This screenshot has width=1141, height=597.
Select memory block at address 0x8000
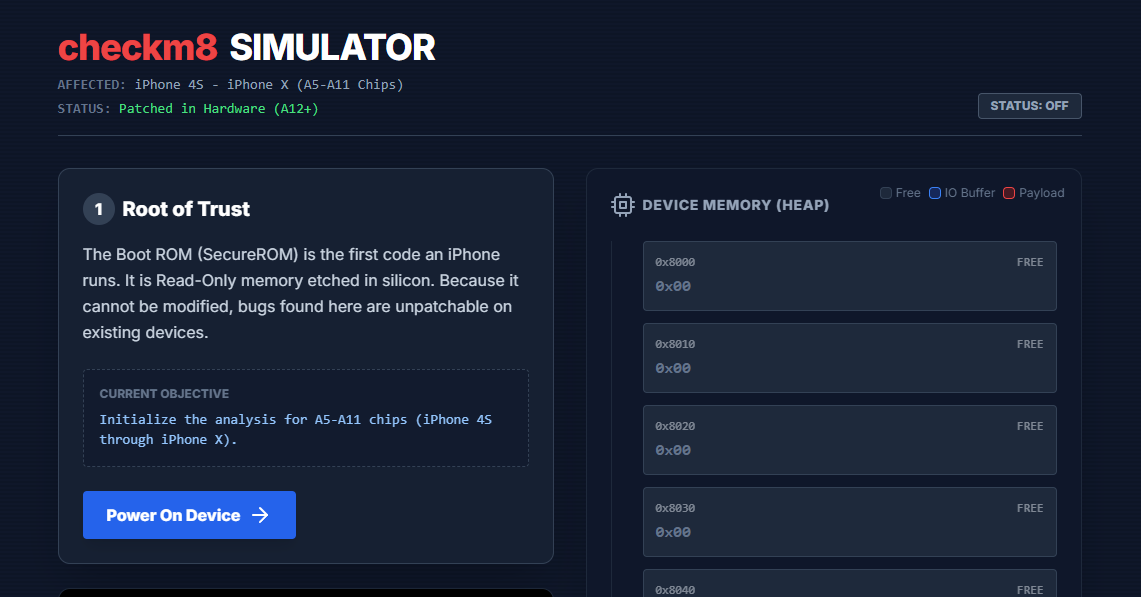point(849,276)
